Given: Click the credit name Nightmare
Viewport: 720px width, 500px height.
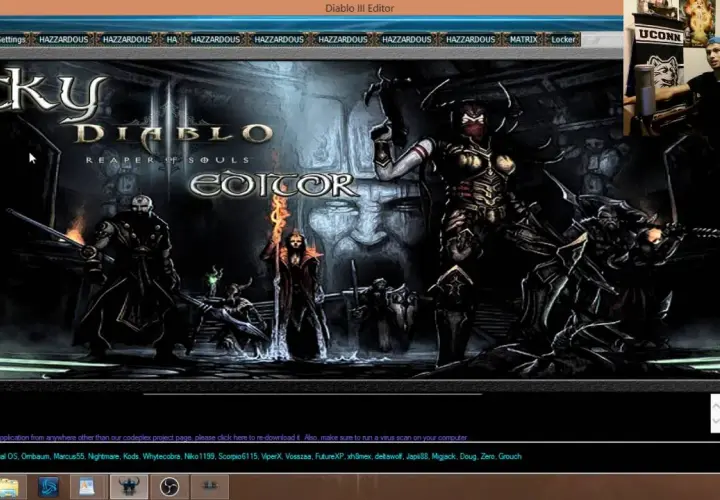Looking at the screenshot, I should click(x=103, y=456).
